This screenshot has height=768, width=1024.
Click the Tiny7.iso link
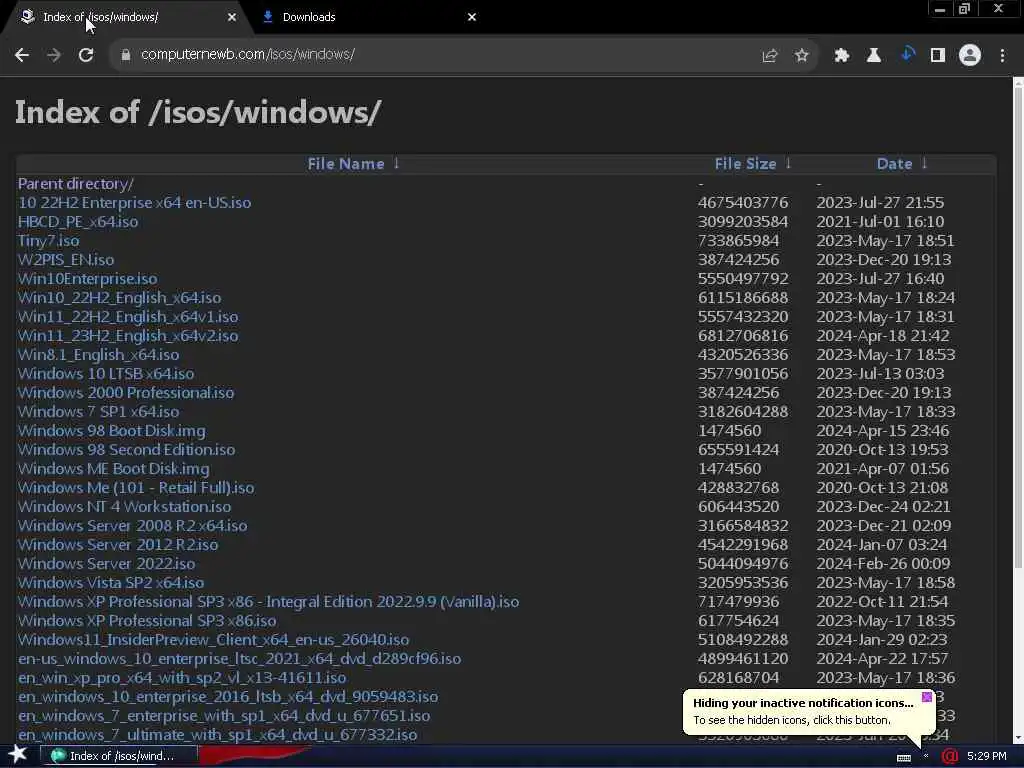click(x=48, y=240)
